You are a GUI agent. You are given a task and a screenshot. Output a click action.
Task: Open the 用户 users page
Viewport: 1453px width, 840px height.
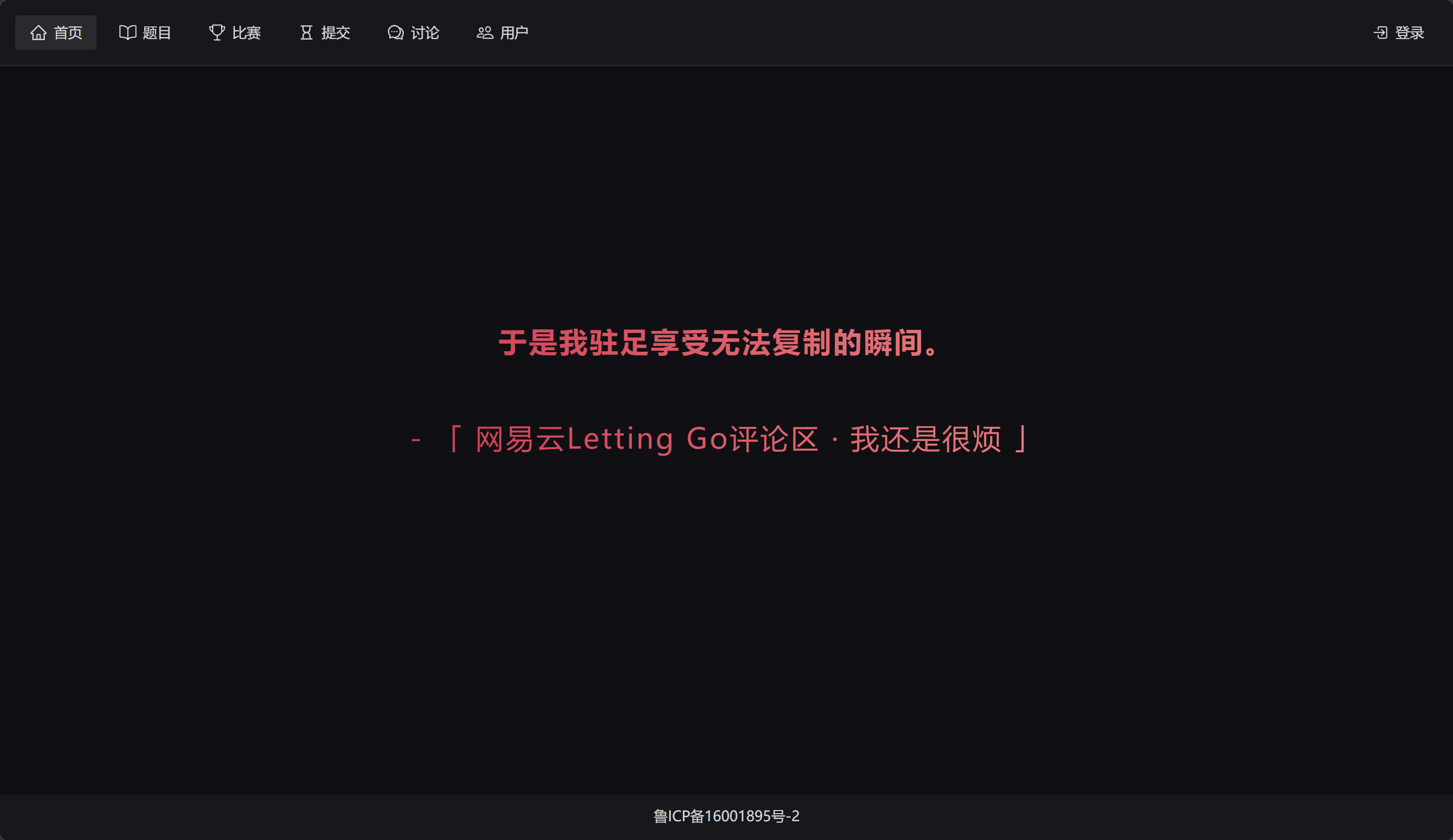coord(514,33)
